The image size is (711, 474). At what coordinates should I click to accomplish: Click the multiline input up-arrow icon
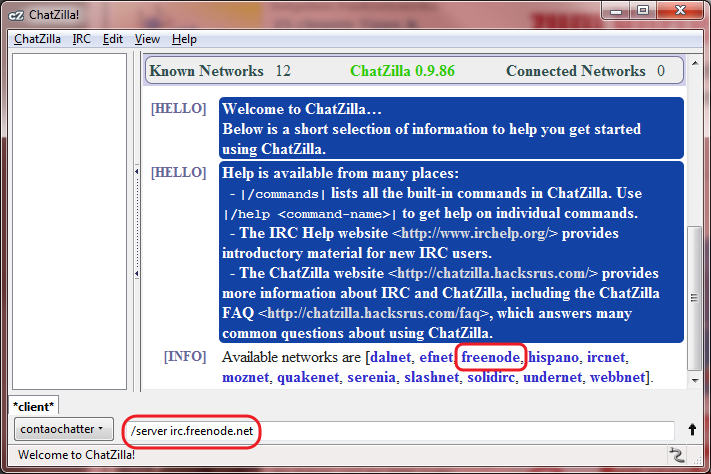pos(692,430)
